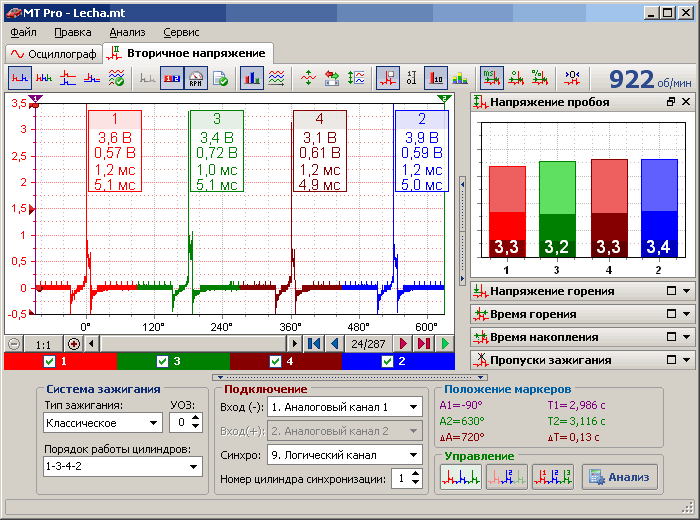Click the Анализ button
Image resolution: width=700 pixels, height=520 pixels.
tap(620, 477)
